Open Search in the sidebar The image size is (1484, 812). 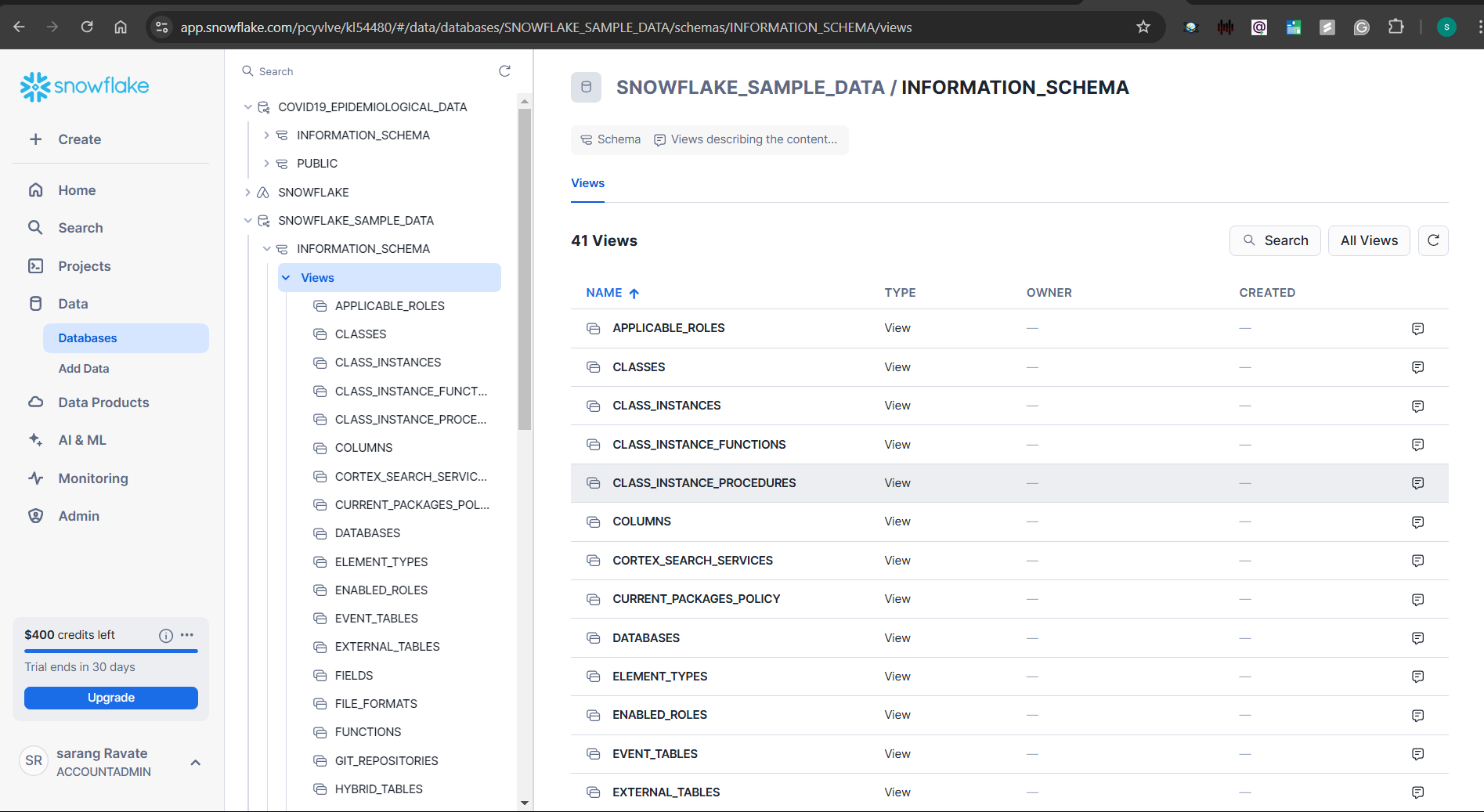[x=81, y=228]
